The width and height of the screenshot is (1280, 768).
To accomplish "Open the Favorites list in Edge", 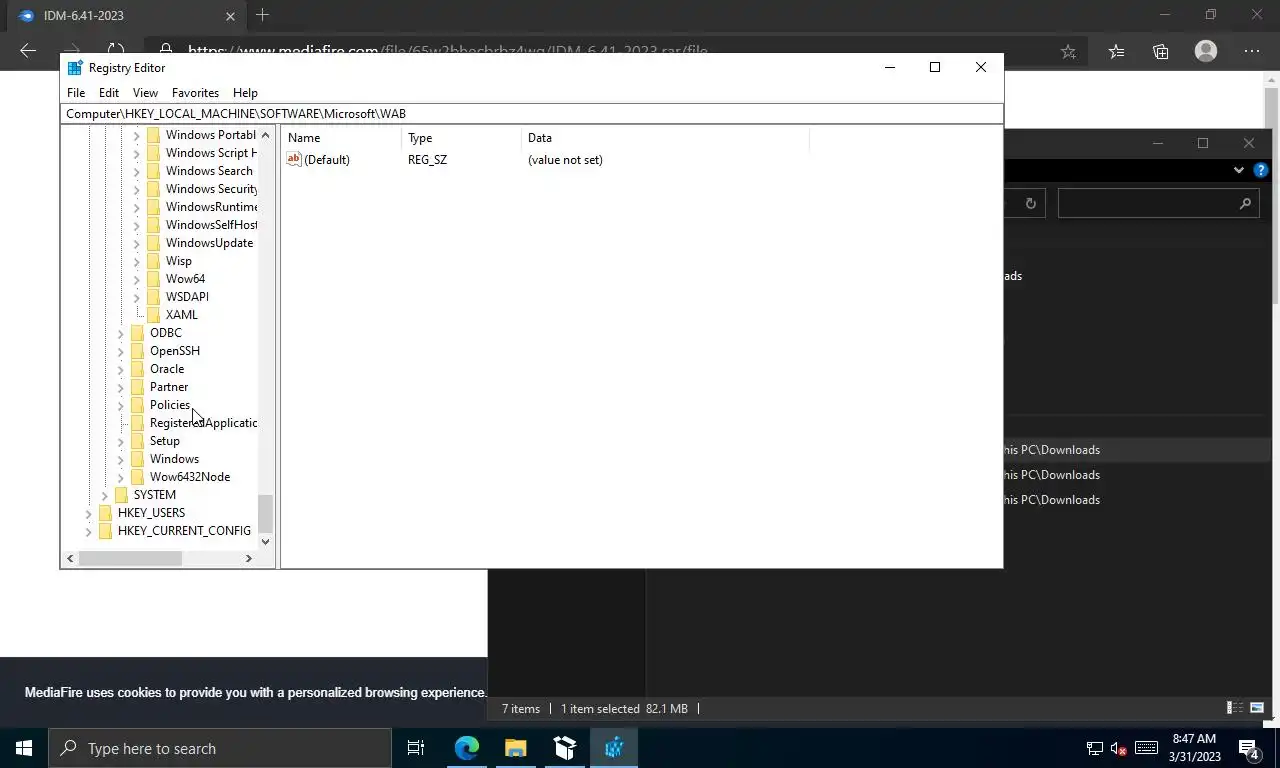I will pos(1116,51).
